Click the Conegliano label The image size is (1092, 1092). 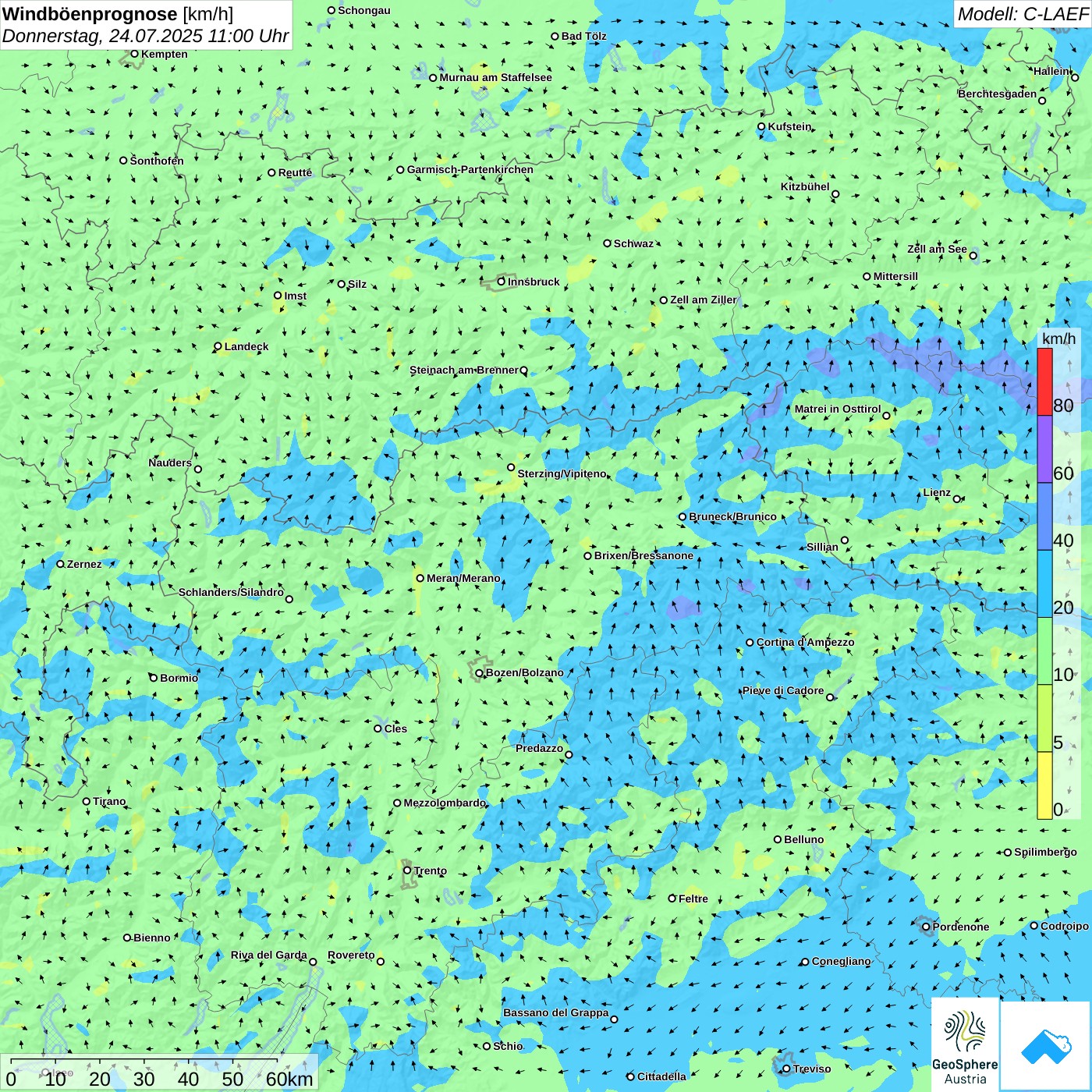(842, 961)
